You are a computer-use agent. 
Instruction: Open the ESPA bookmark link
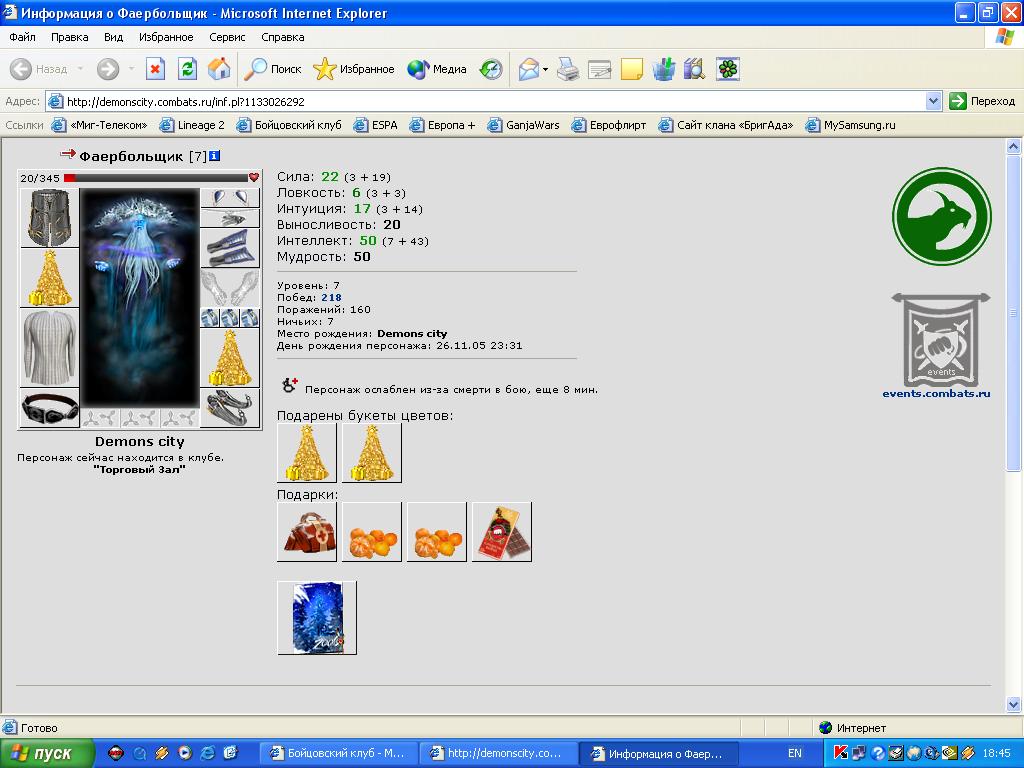point(376,125)
